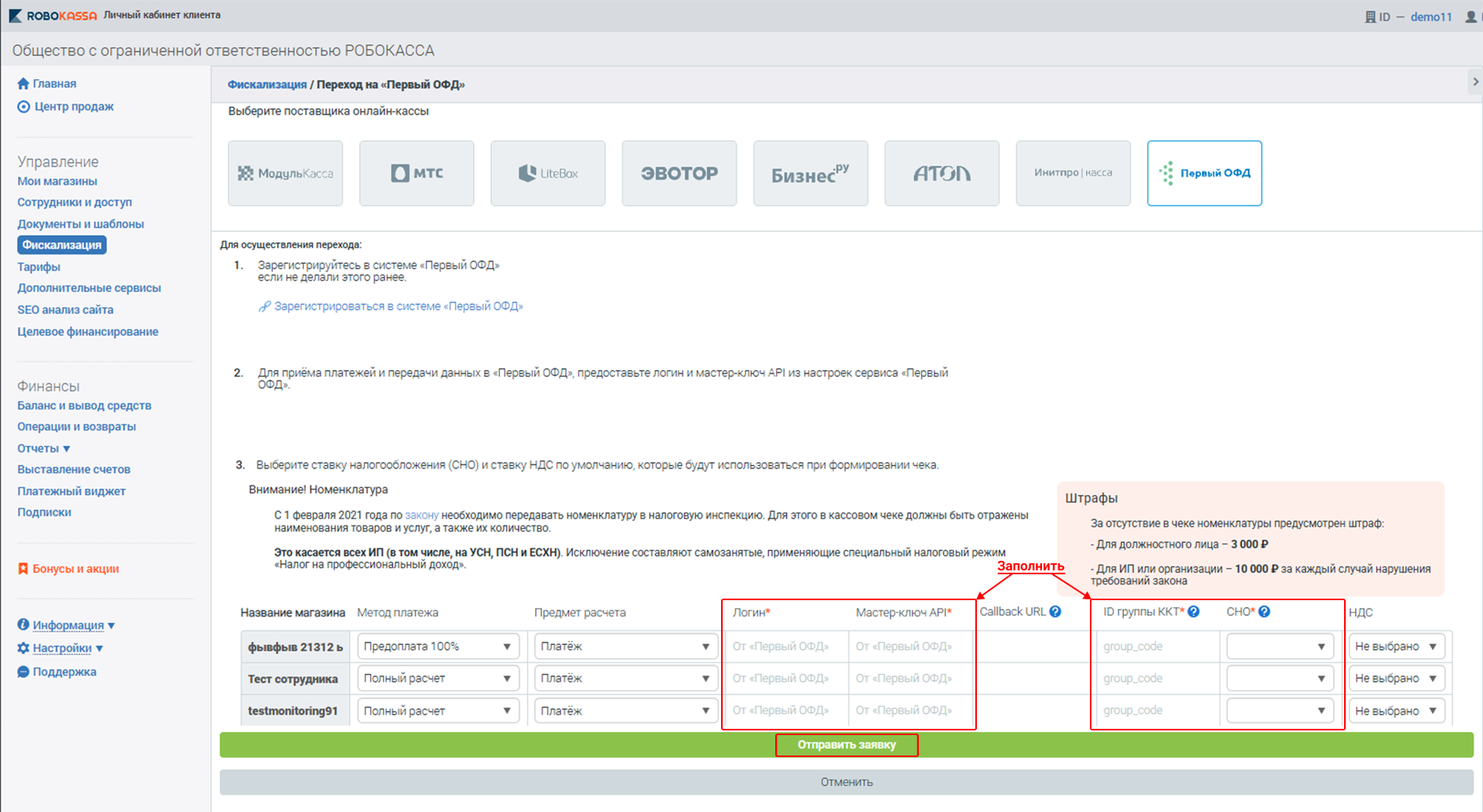Open the highlighted Фискализация menu item
This screenshot has width=1483, height=812.
tap(62, 245)
